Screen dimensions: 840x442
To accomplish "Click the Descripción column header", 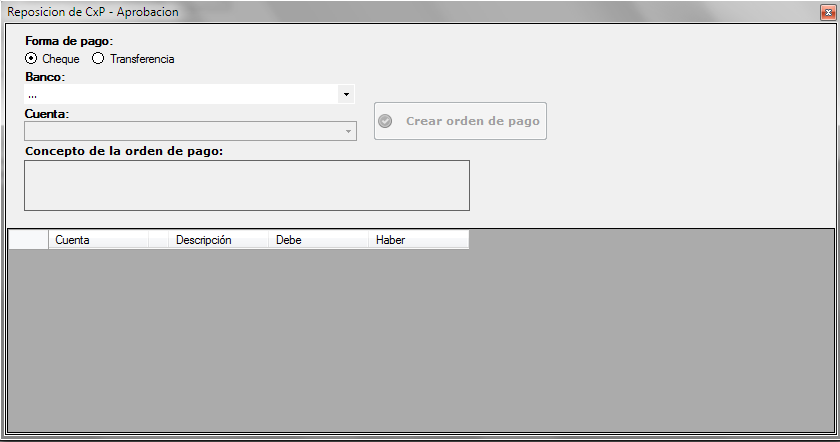I will pos(219,240).
